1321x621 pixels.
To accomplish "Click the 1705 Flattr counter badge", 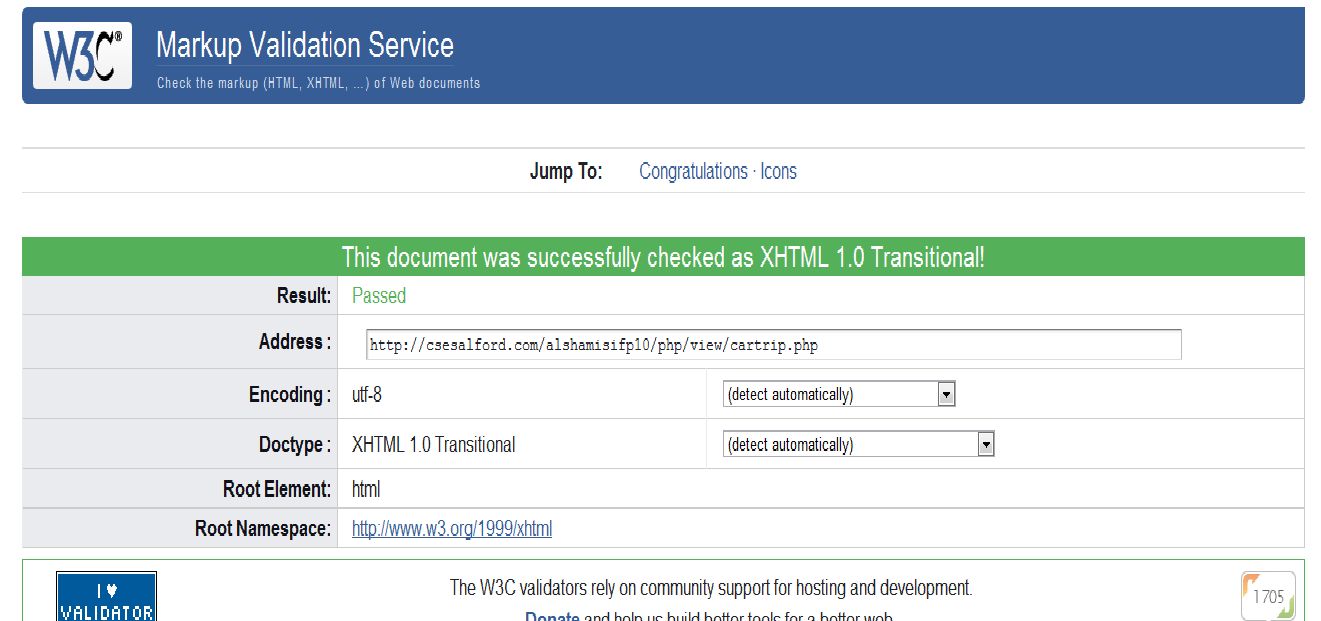I will click(x=1268, y=596).
